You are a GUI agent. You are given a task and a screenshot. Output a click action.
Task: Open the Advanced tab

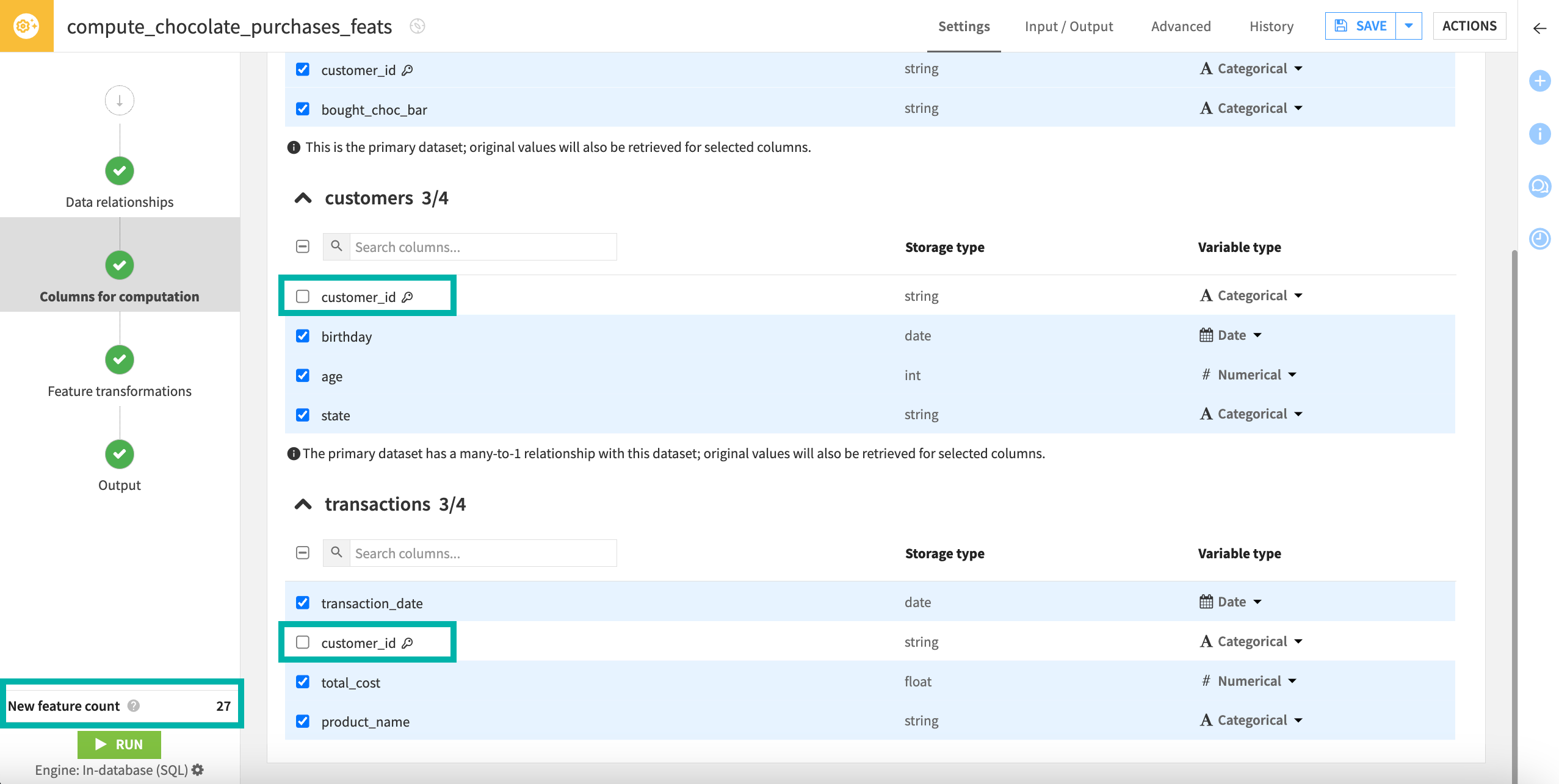click(1181, 26)
